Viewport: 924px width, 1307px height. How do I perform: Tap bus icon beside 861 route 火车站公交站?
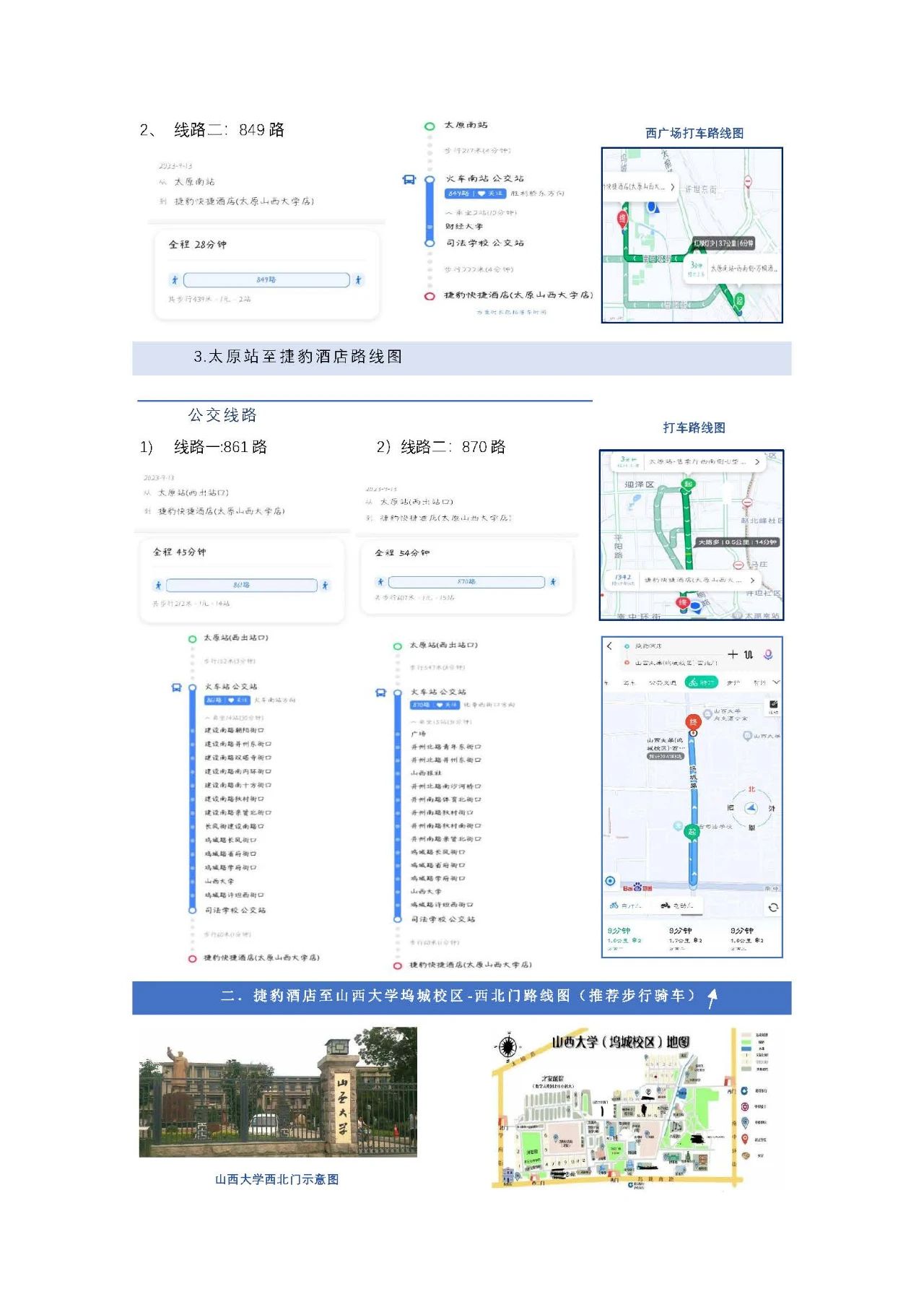pos(176,688)
